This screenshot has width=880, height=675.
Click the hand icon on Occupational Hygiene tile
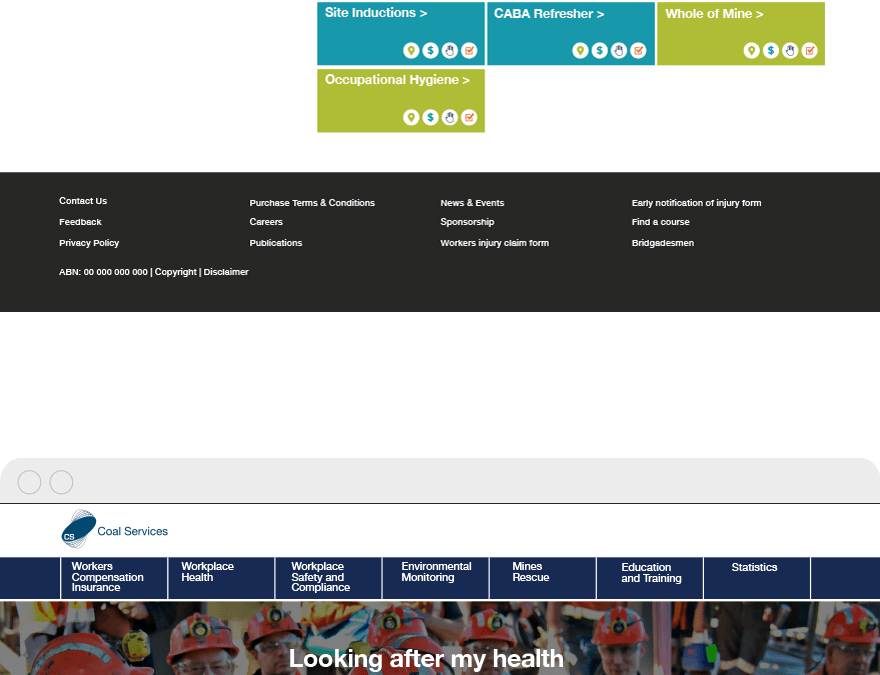pyautogui.click(x=450, y=117)
